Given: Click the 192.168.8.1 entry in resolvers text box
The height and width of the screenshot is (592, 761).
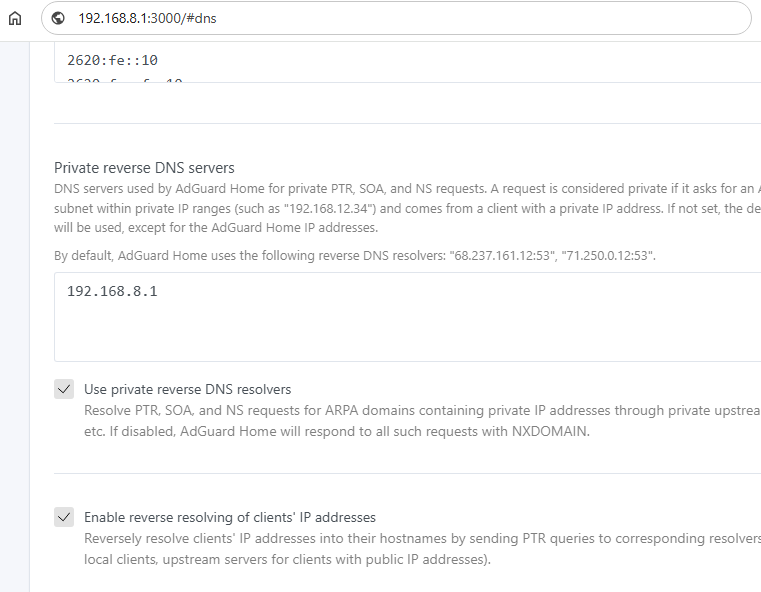Looking at the screenshot, I should click(112, 292).
